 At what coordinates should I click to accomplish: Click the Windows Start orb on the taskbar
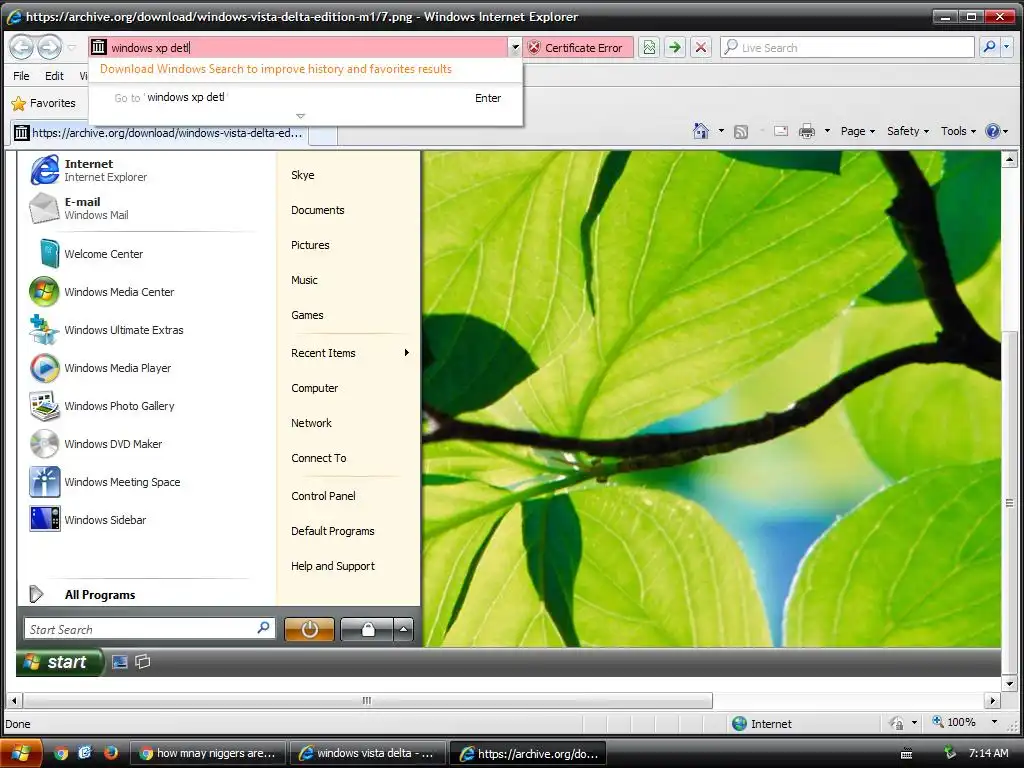[21, 753]
